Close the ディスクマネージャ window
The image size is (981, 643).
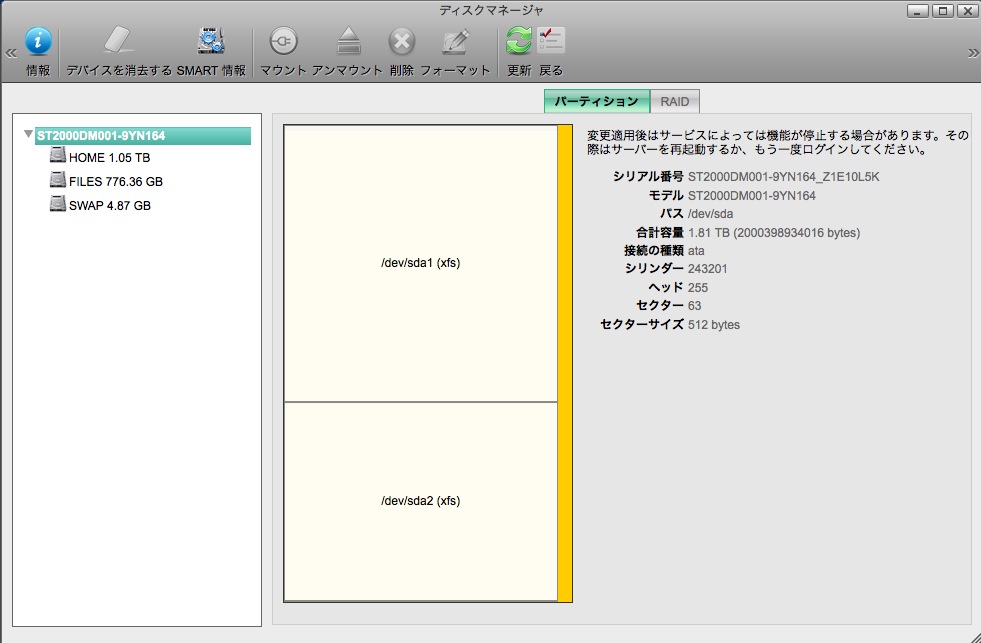pos(967,11)
